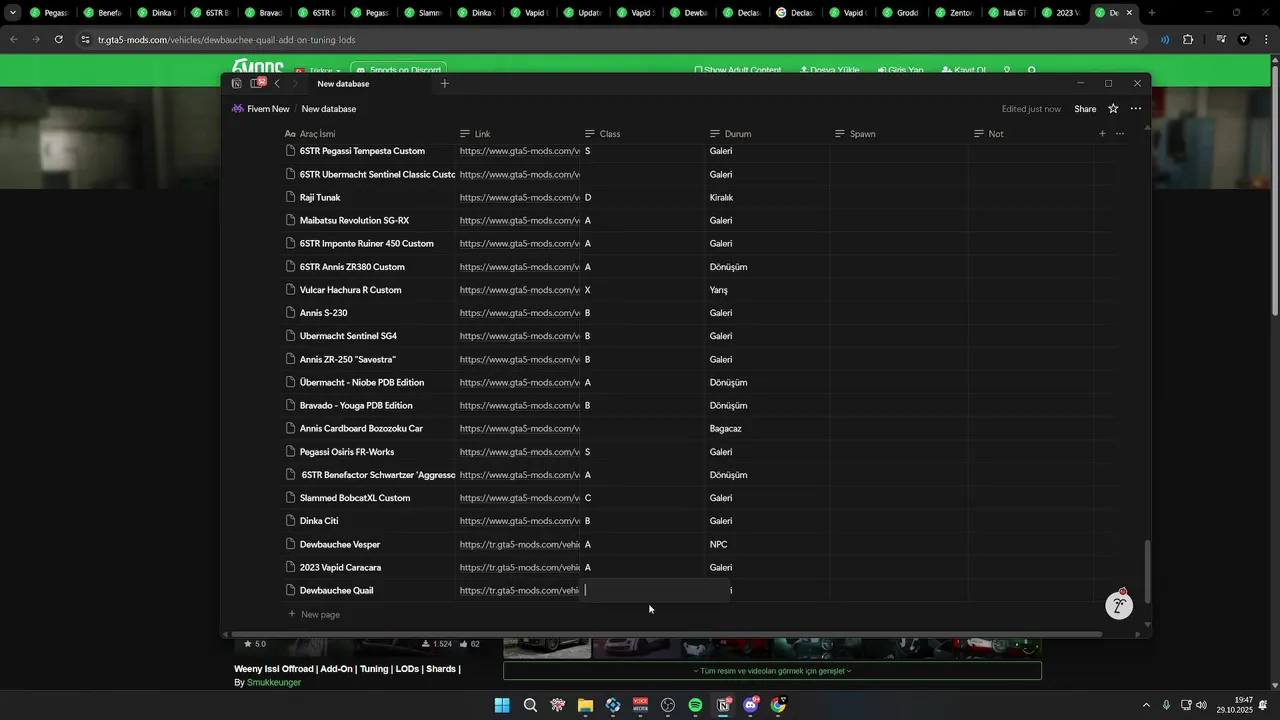Image resolution: width=1280 pixels, height=720 pixels.
Task: Click the Dewbauchee Vesper link cell
Action: point(518,545)
